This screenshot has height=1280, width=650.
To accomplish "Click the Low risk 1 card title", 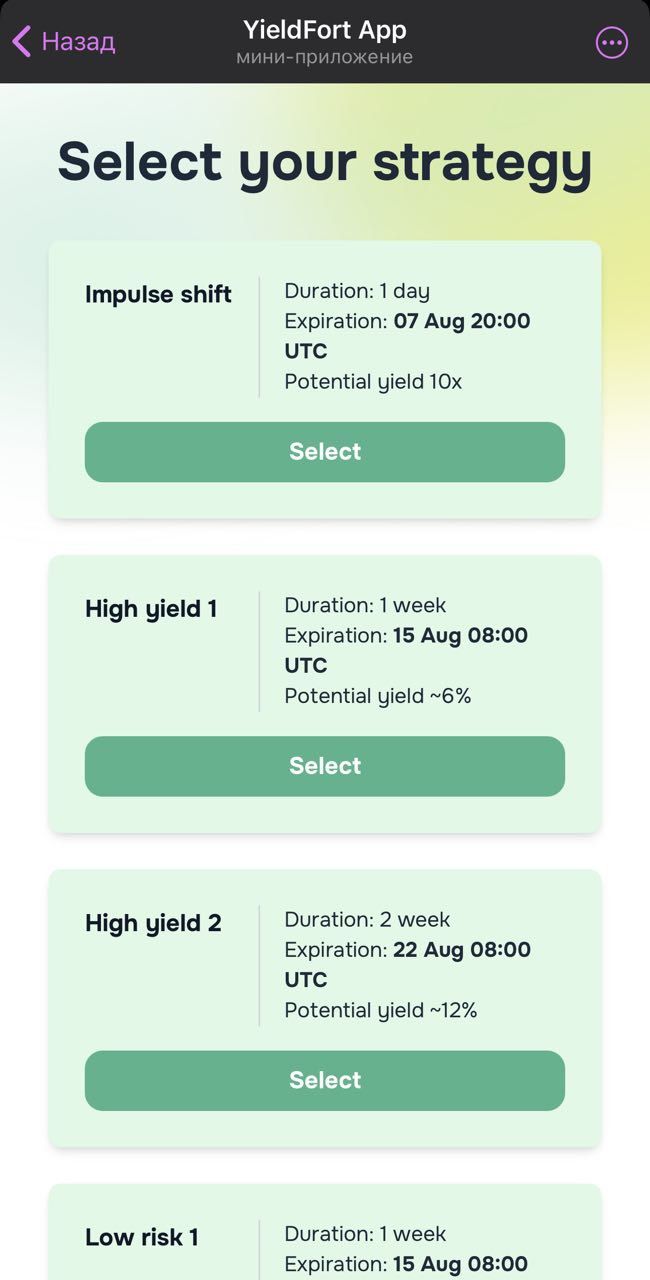I will pos(142,1237).
